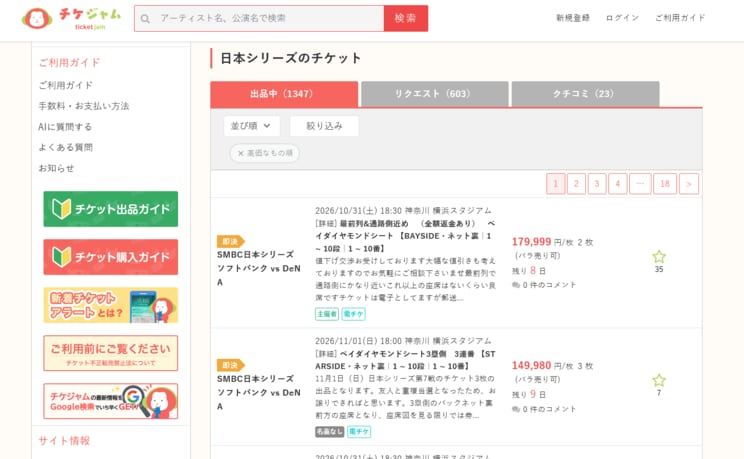The height and width of the screenshot is (459, 744).
Task: Open 新規登録 in the header
Action: coord(573,18)
